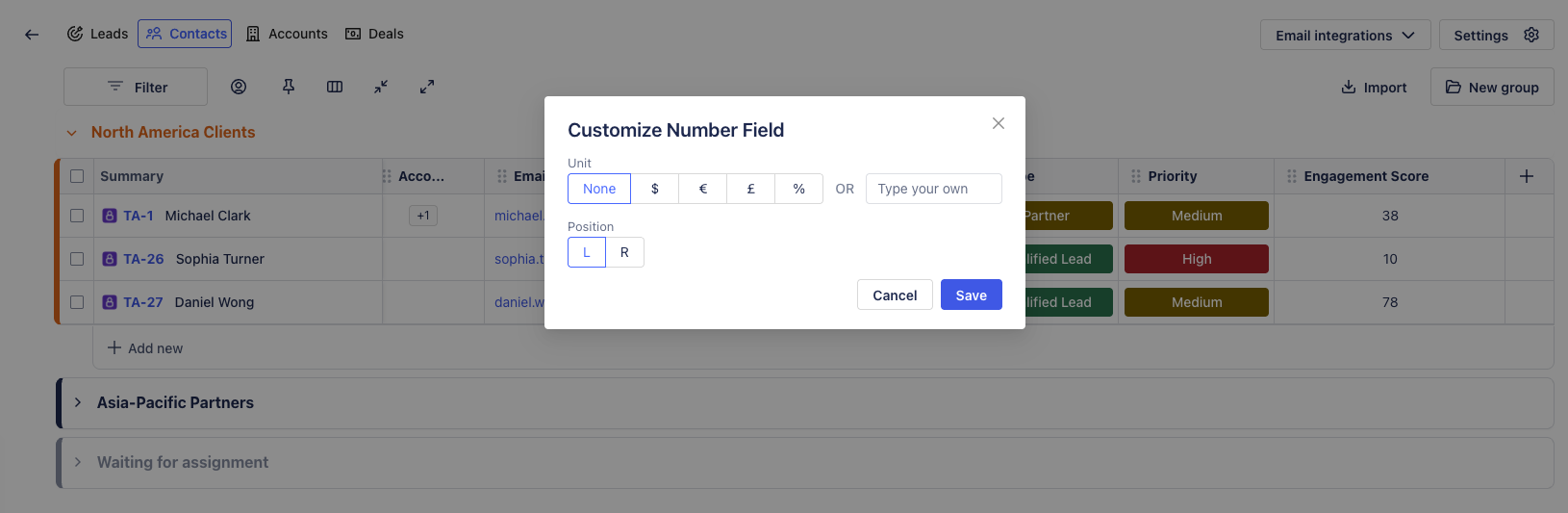
Task: Open the user assignee filter icon
Action: coord(239,87)
